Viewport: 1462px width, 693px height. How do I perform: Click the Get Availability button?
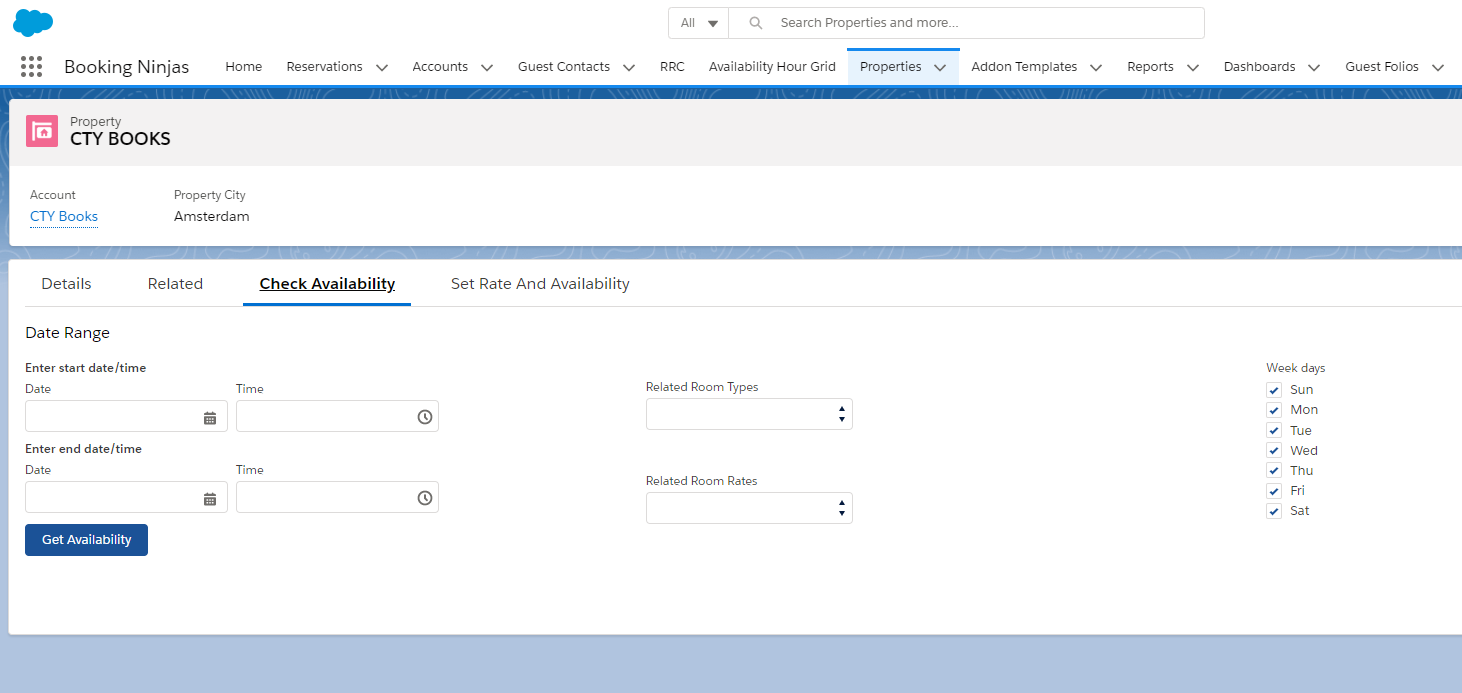coord(86,540)
